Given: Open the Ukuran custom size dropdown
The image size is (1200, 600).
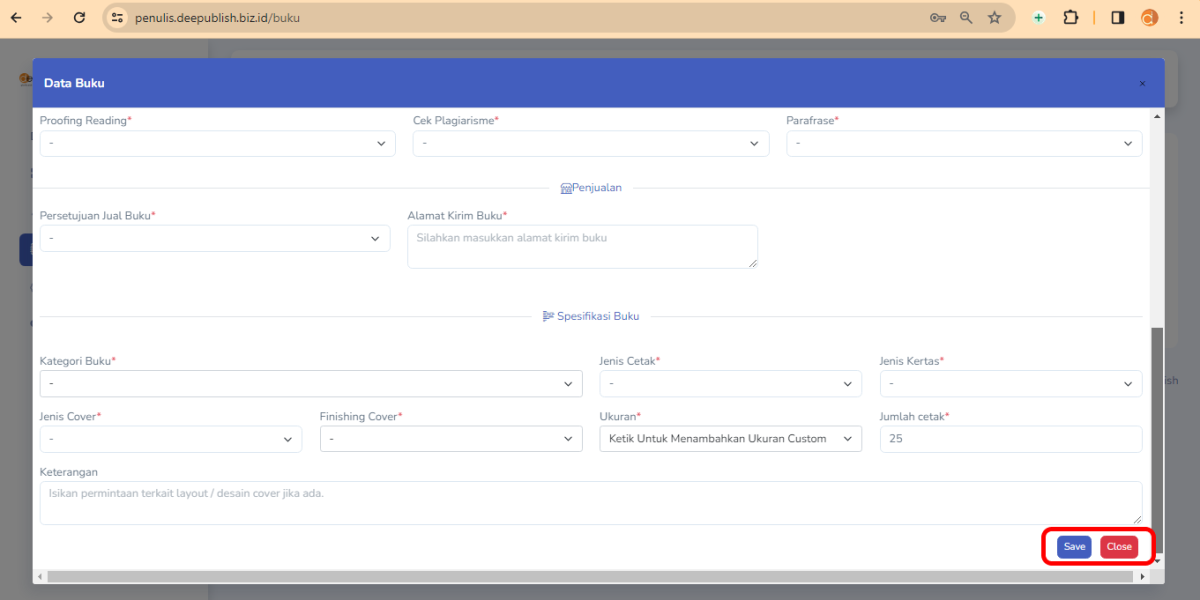Looking at the screenshot, I should pyautogui.click(x=730, y=438).
